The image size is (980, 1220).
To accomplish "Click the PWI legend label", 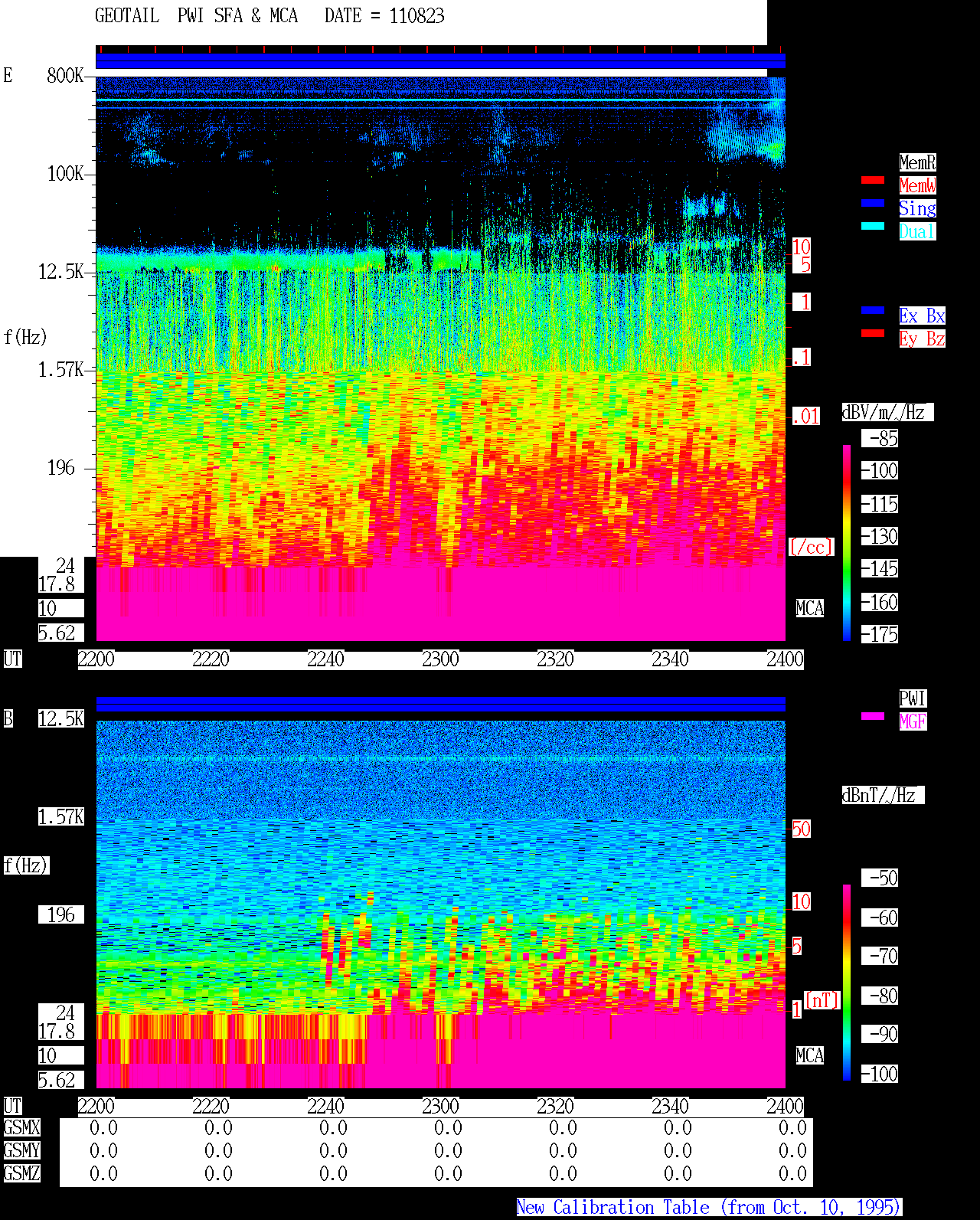I will [x=913, y=698].
